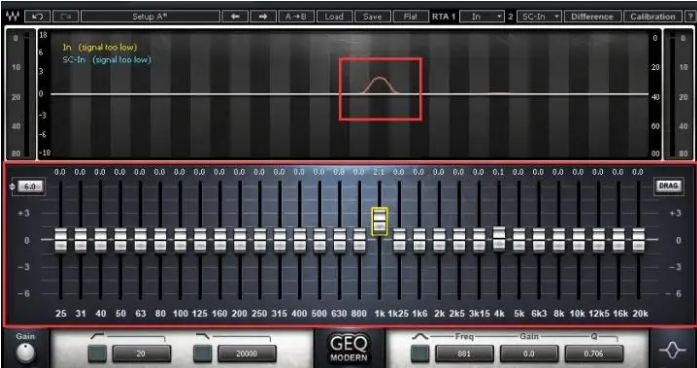Click the Save preset button

(x=372, y=17)
